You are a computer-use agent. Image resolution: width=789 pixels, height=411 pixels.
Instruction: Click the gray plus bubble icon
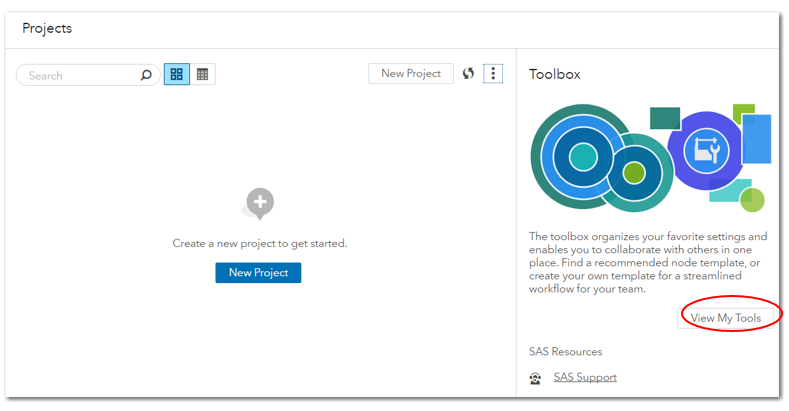coord(259,203)
